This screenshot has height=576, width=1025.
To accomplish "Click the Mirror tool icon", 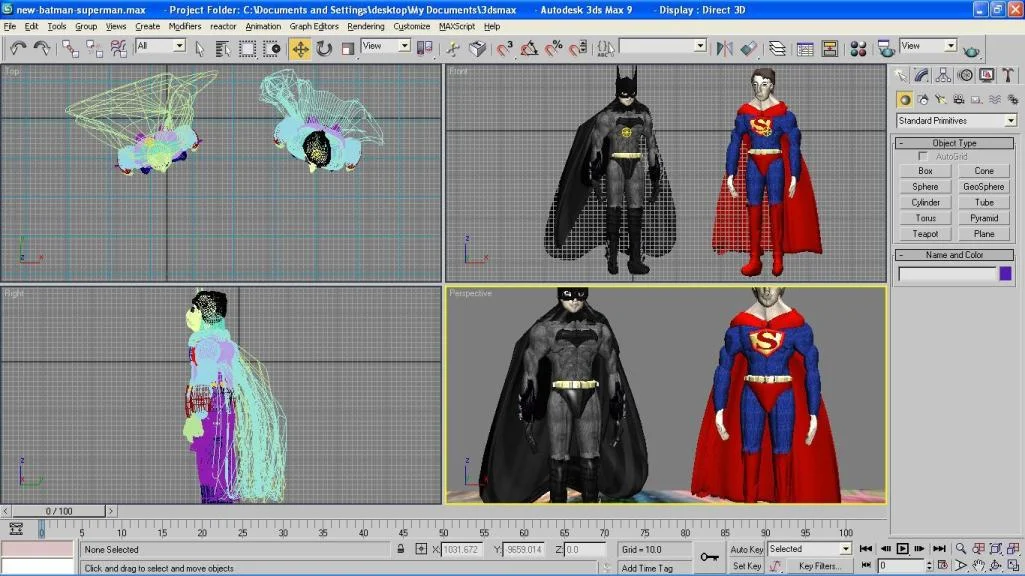I will point(724,48).
